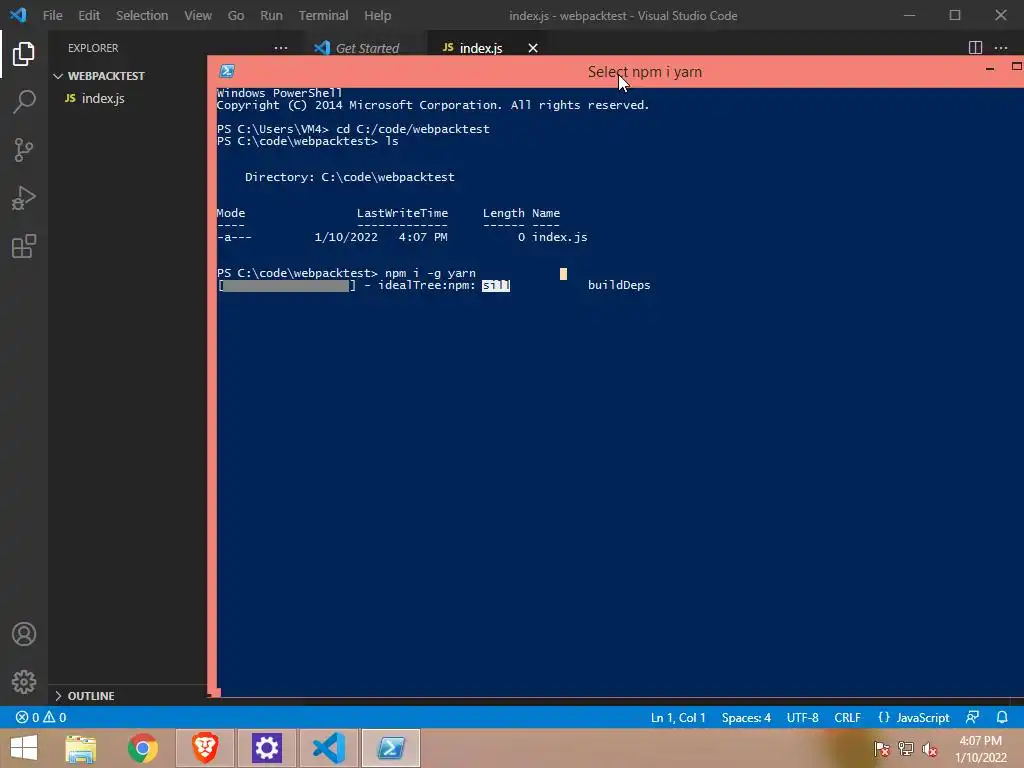This screenshot has width=1024, height=768.
Task: Open the Go menu
Action: (236, 15)
